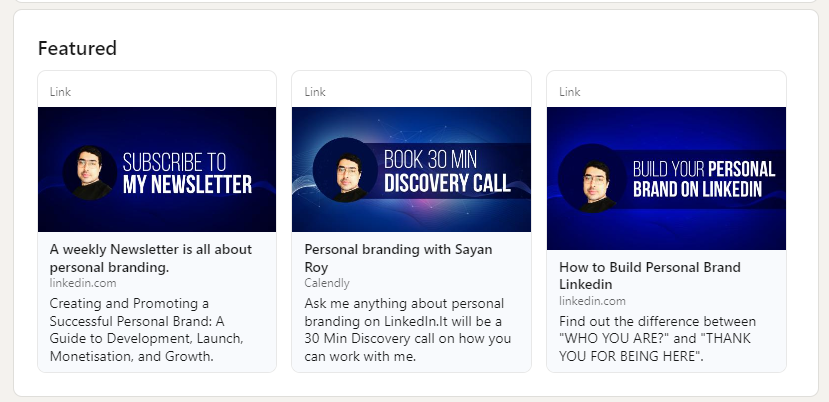Image resolution: width=829 pixels, height=402 pixels.
Task: Open the Book 30 Min Discovery Call banner
Action: click(411, 169)
